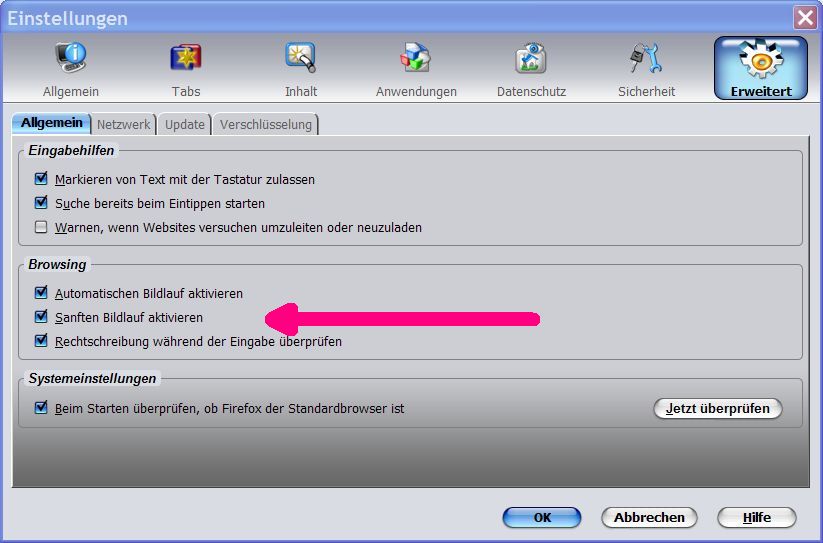This screenshot has width=823, height=543.
Task: Switch to the Netzwerk tab
Action: [x=123, y=125]
